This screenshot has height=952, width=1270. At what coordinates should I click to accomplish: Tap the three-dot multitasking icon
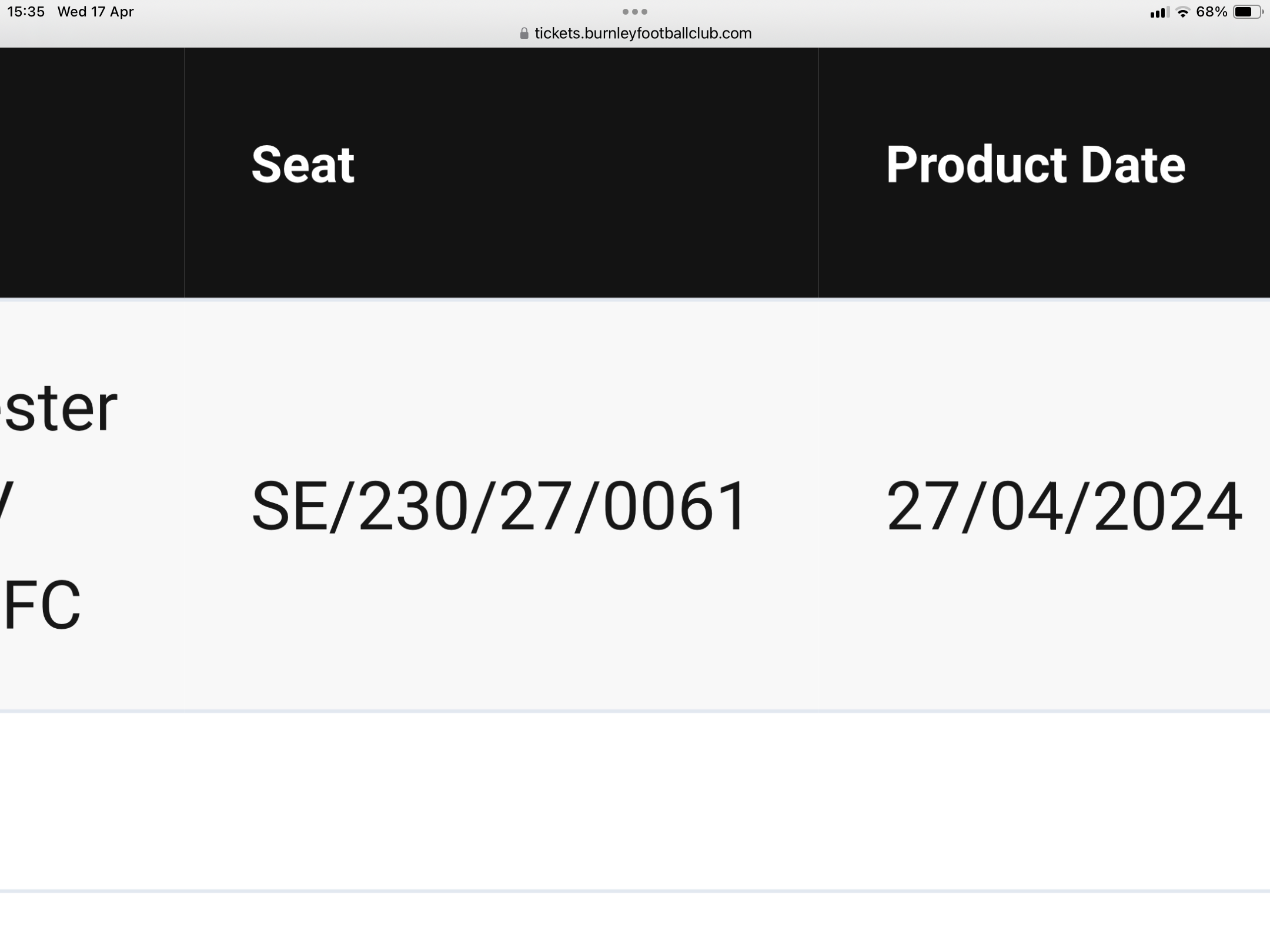coord(635,12)
